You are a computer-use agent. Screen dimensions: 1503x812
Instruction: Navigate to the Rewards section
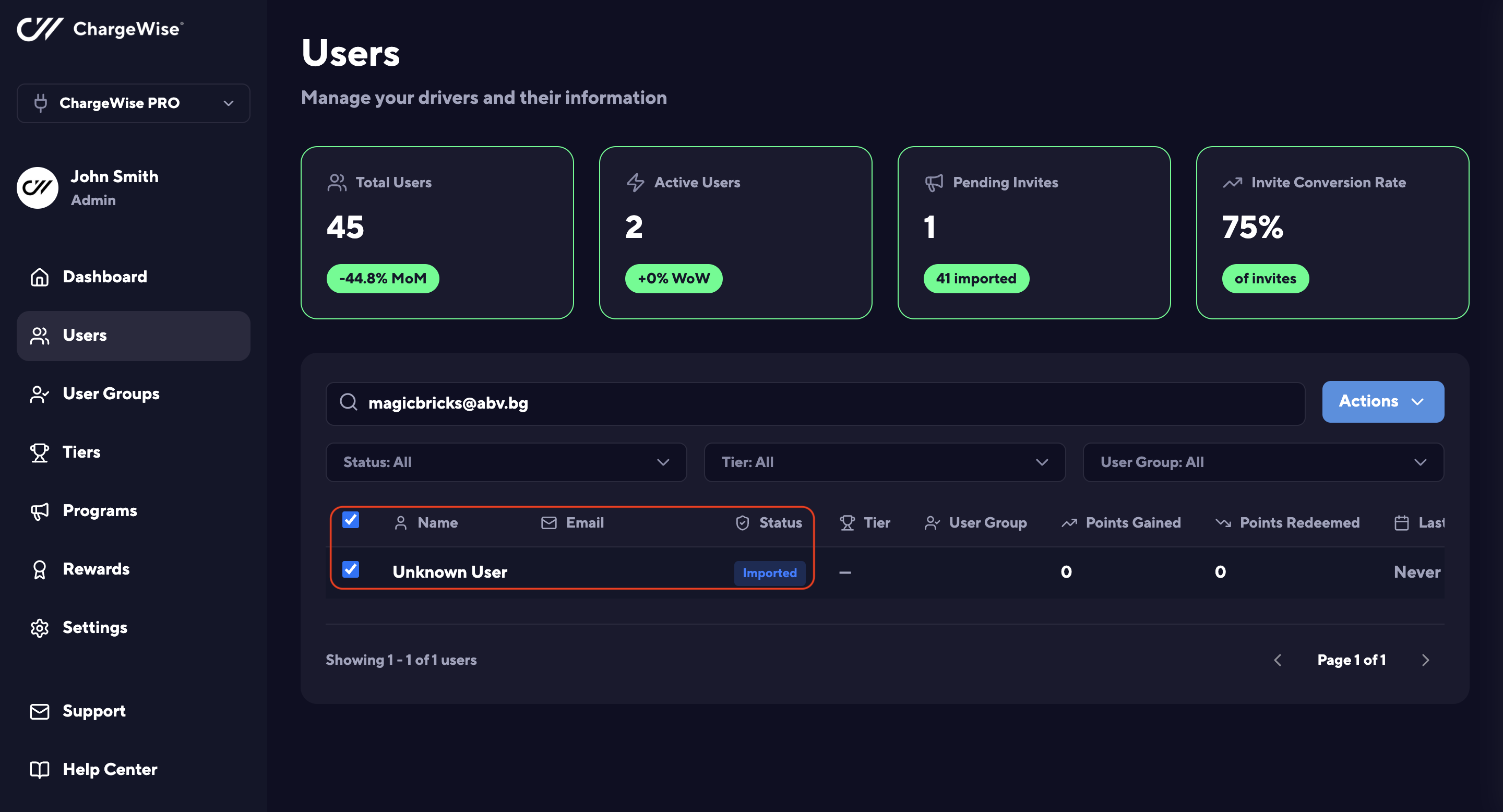[x=96, y=569]
